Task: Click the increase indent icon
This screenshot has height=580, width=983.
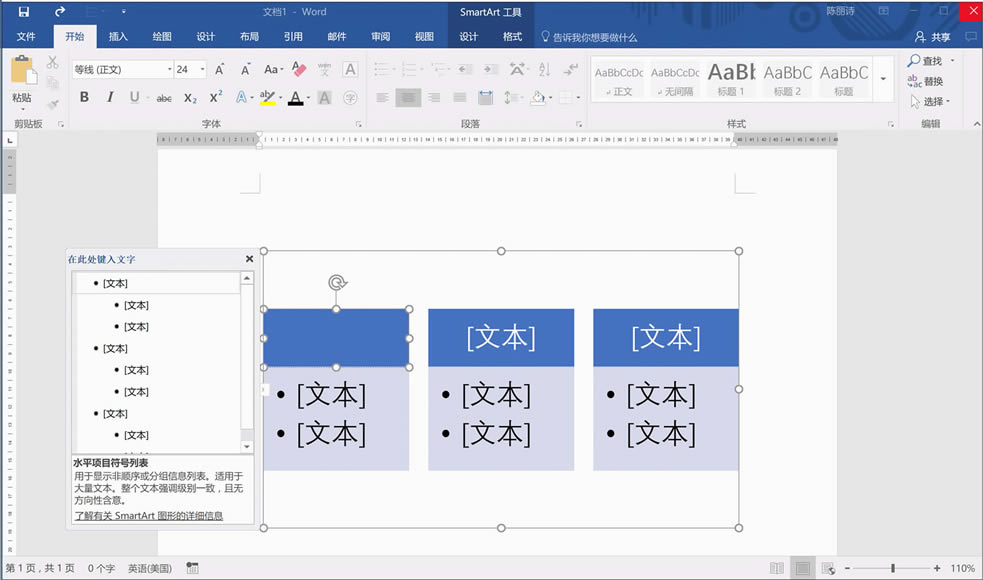Action: click(x=491, y=69)
